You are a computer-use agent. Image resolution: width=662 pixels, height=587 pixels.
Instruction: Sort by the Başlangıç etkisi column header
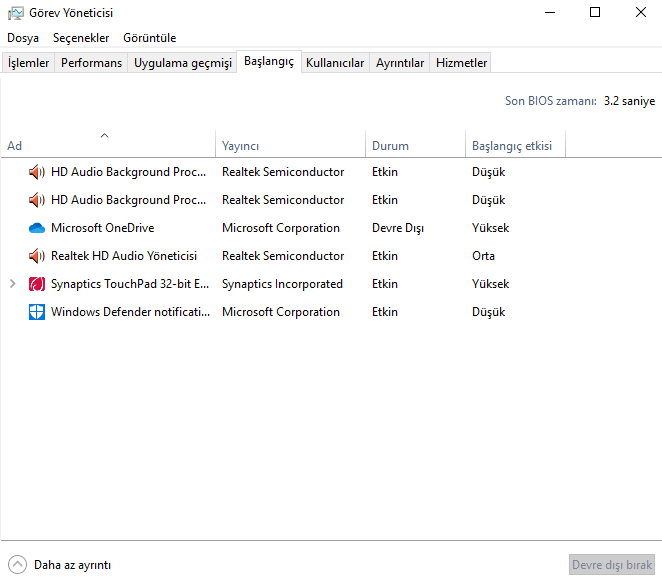tap(515, 146)
